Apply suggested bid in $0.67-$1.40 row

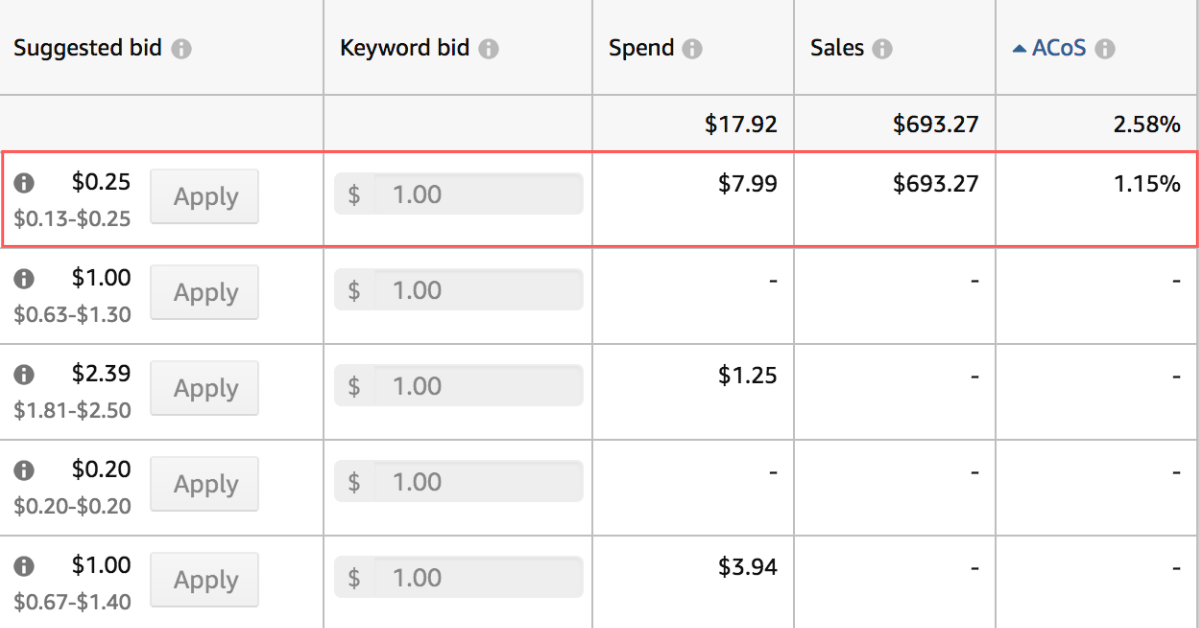[205, 580]
